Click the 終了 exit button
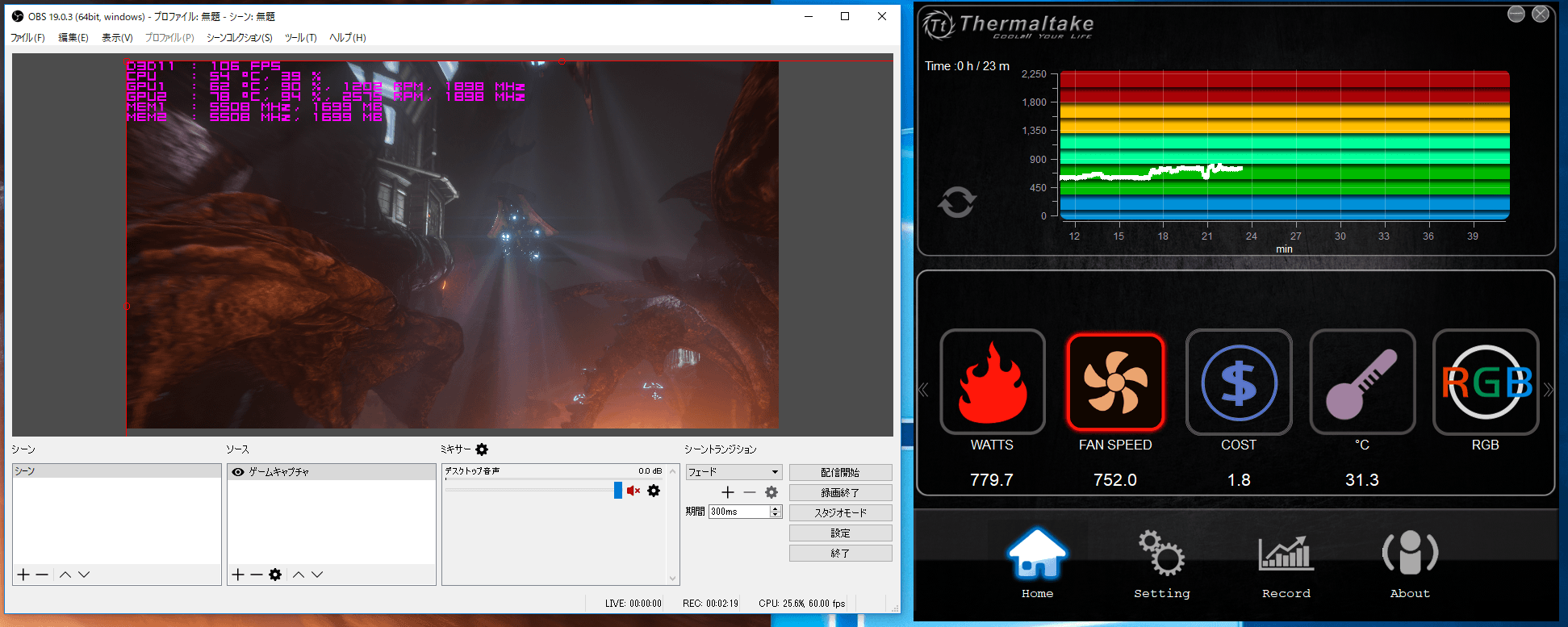Viewport: 1568px width, 627px height. (840, 553)
